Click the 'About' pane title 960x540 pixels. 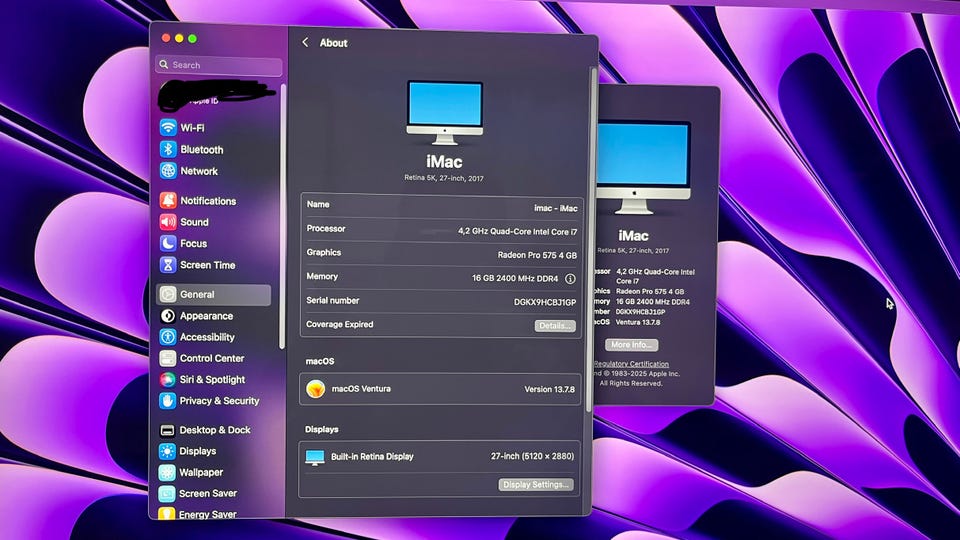coord(334,43)
